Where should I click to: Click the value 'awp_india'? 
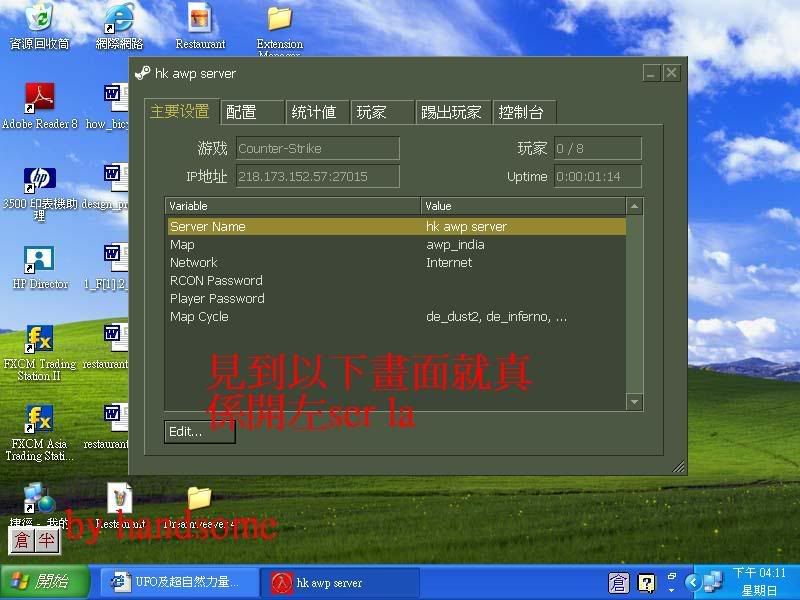tap(455, 245)
